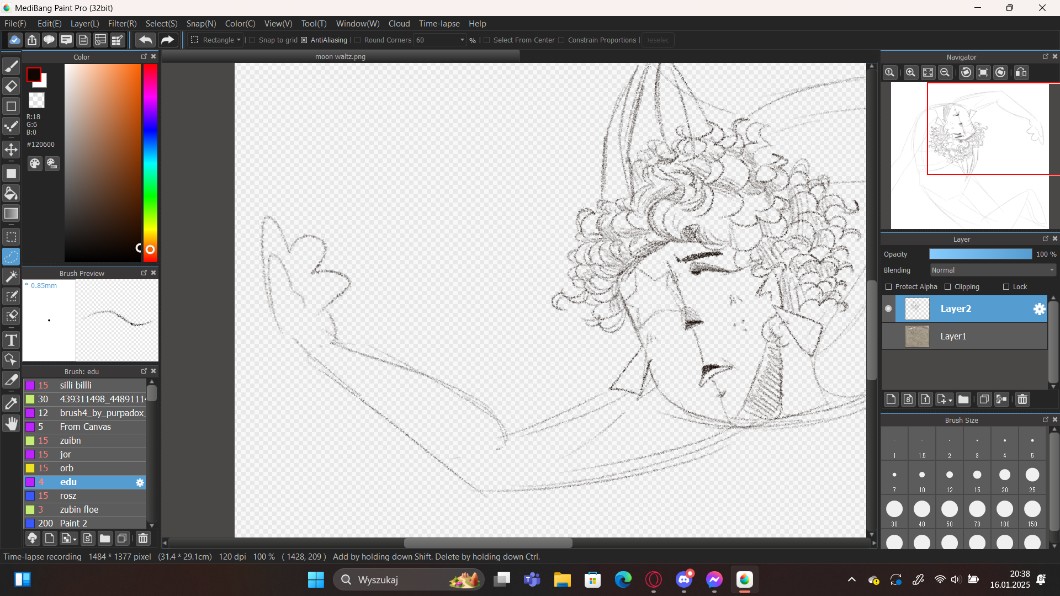
Task: Select the Eraser tool in the toolbox
Action: 12,86
